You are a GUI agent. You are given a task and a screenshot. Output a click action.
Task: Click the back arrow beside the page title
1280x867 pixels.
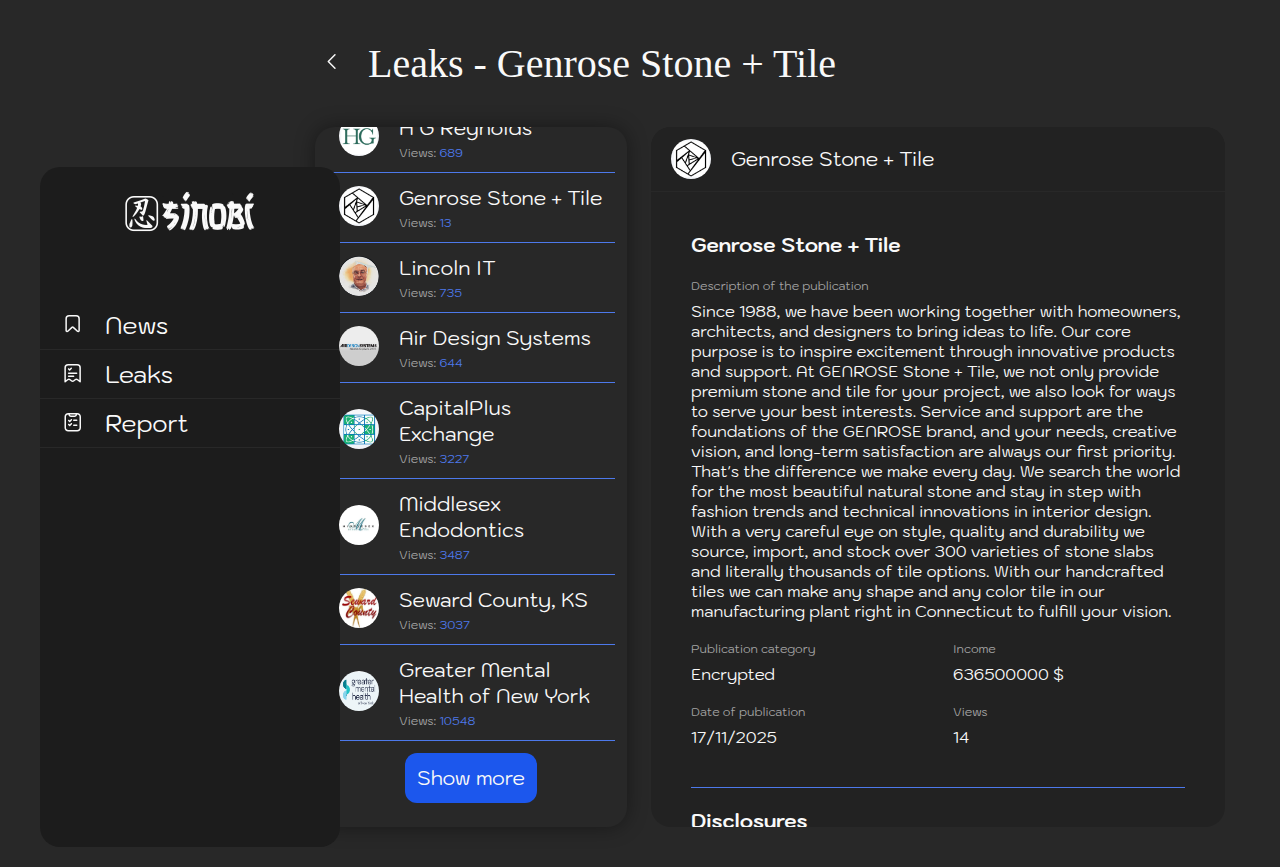(332, 62)
